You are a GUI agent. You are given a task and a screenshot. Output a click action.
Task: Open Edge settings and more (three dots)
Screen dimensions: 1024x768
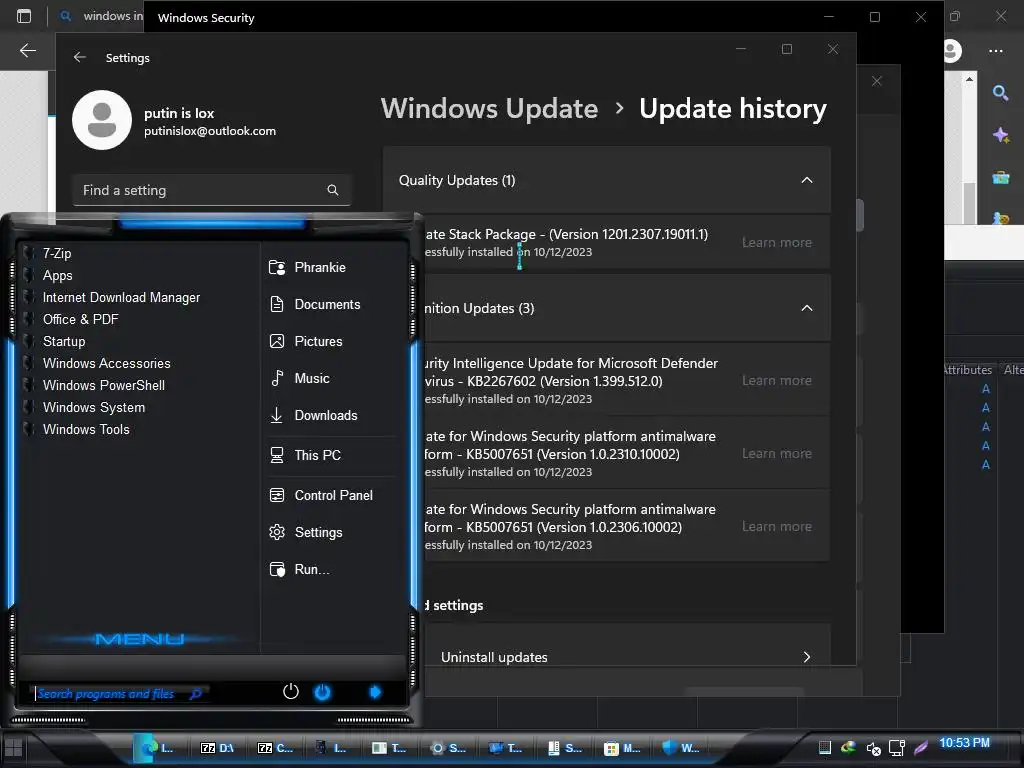coord(996,50)
